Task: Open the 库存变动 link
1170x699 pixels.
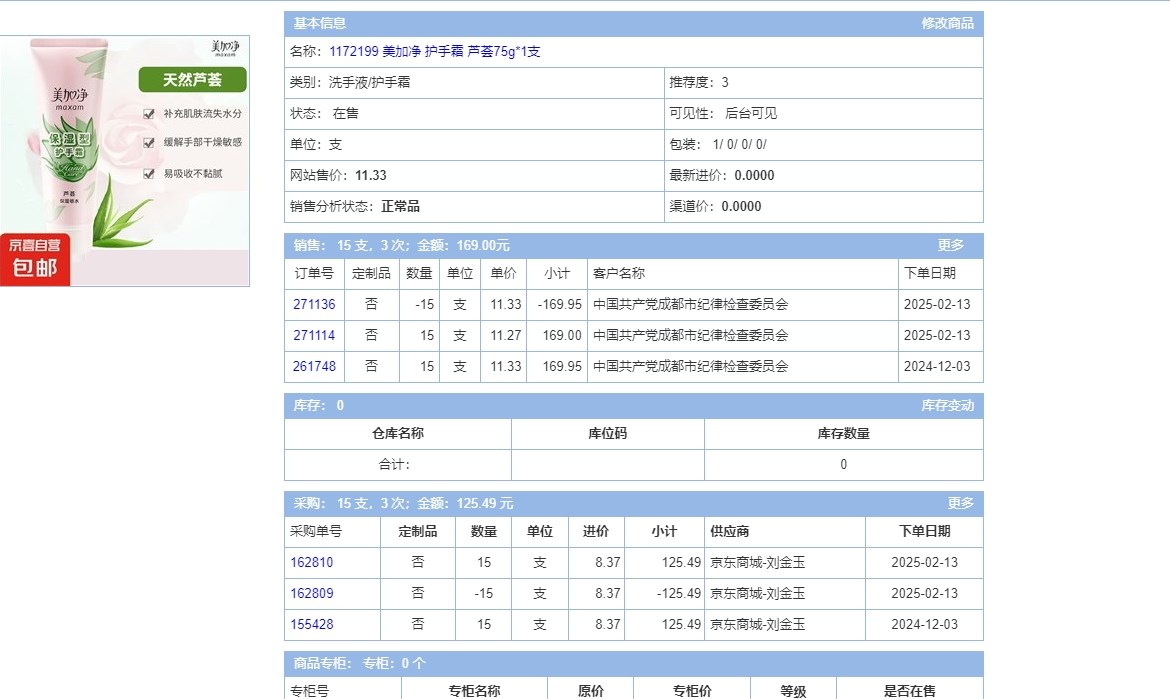Action: tap(948, 406)
